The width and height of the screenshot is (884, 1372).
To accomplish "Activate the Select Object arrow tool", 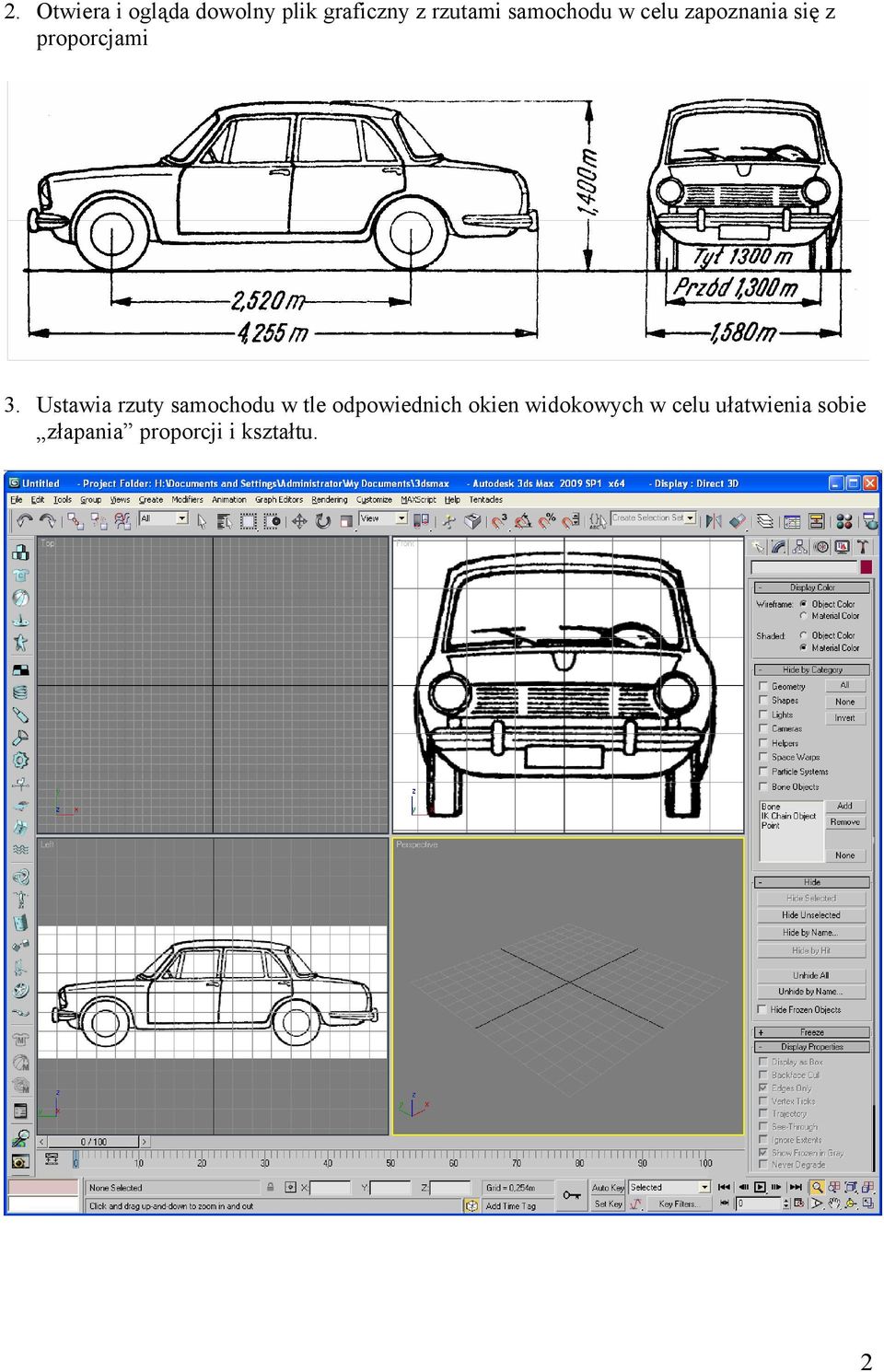I will (202, 521).
